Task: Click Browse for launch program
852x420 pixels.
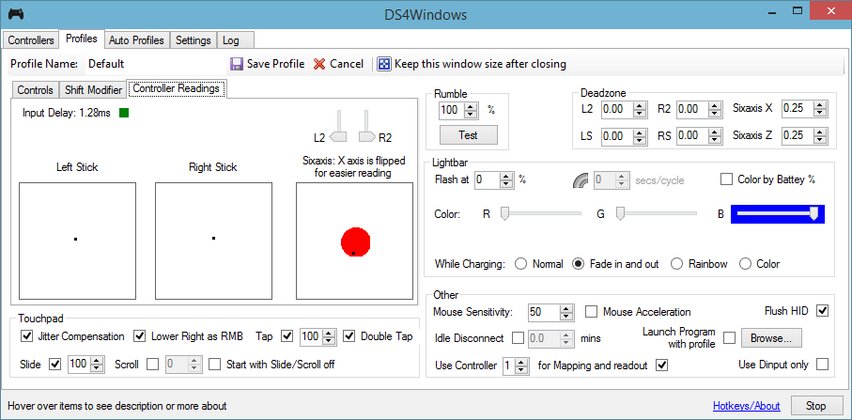Action: pyautogui.click(x=771, y=338)
